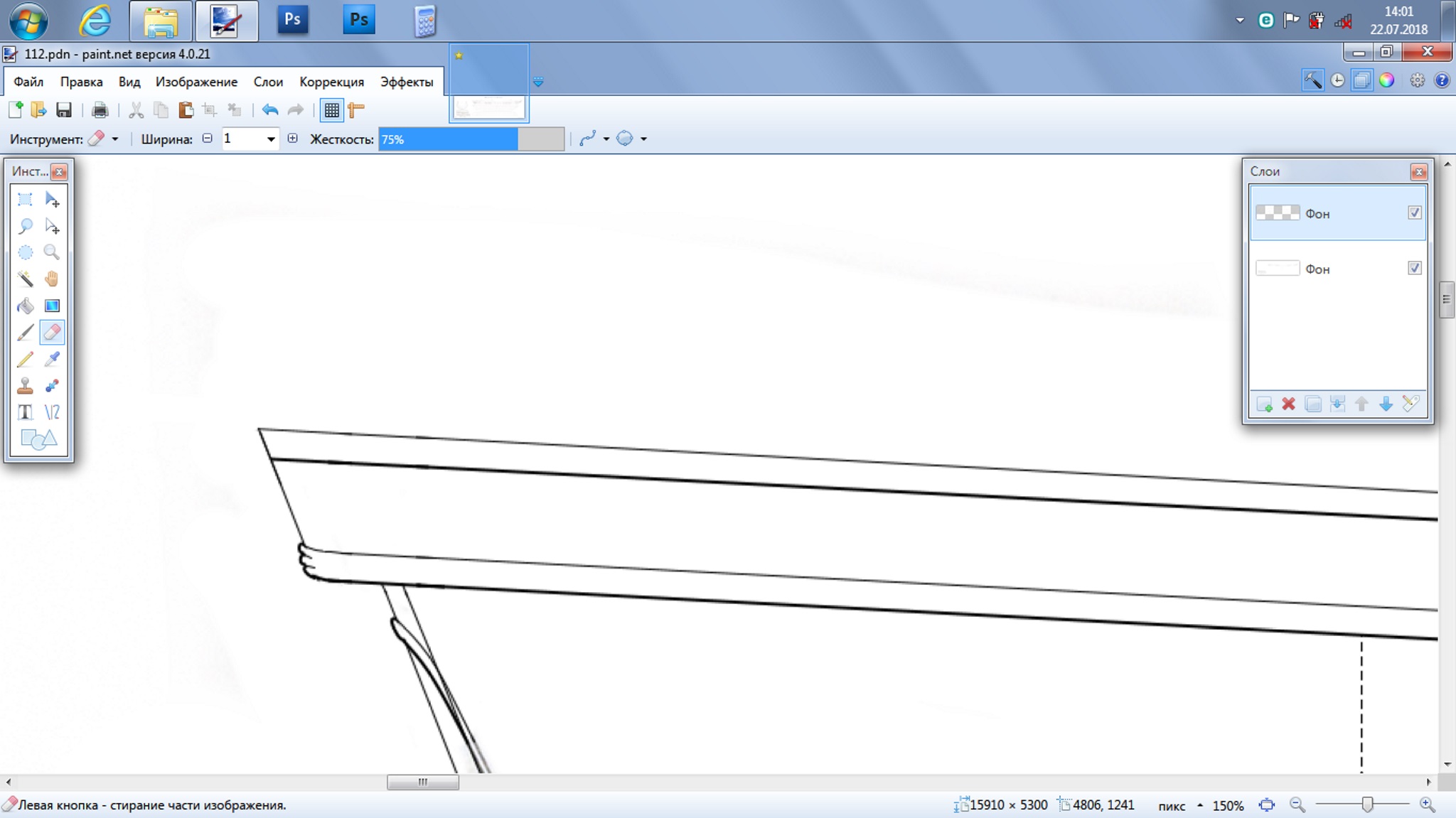This screenshot has width=1456, height=818.
Task: Select the Shapes tool
Action: point(38,439)
